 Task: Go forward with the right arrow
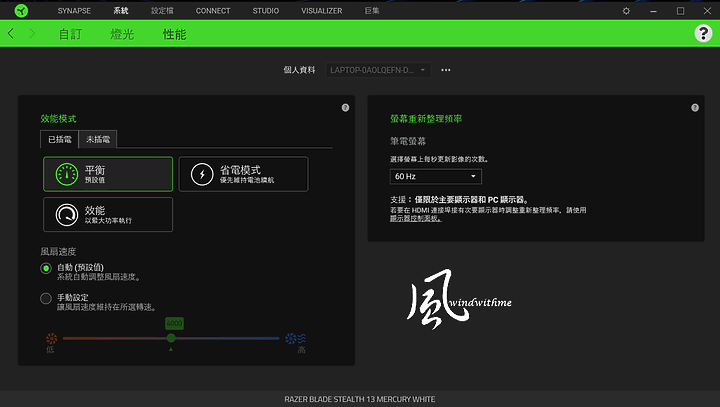pyautogui.click(x=32, y=34)
